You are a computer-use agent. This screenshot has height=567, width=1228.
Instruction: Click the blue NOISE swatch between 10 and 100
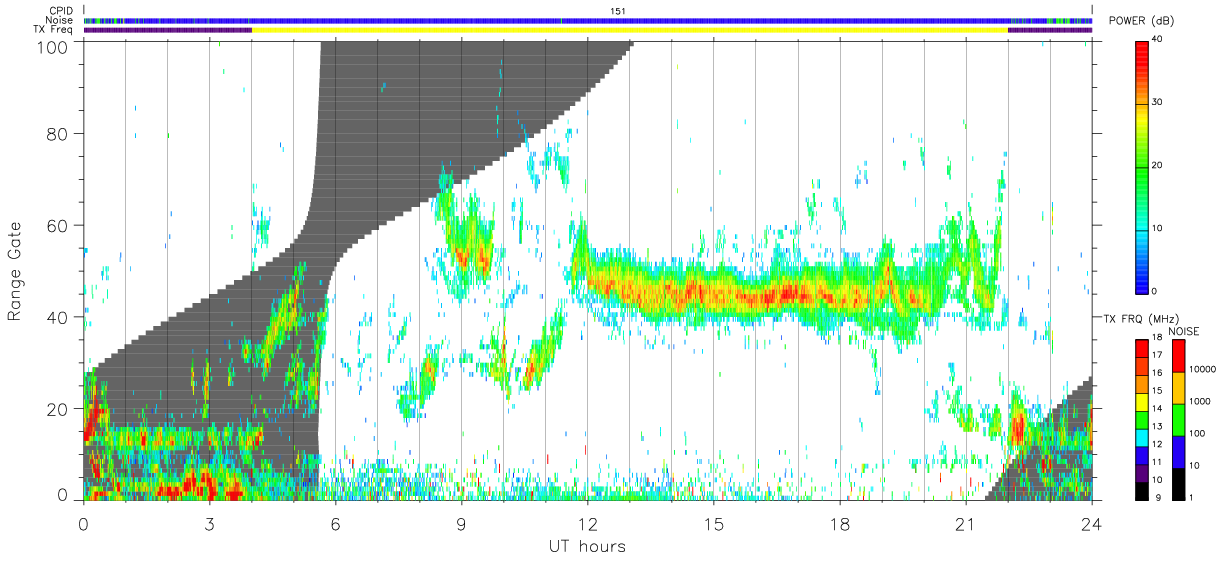click(x=1178, y=452)
